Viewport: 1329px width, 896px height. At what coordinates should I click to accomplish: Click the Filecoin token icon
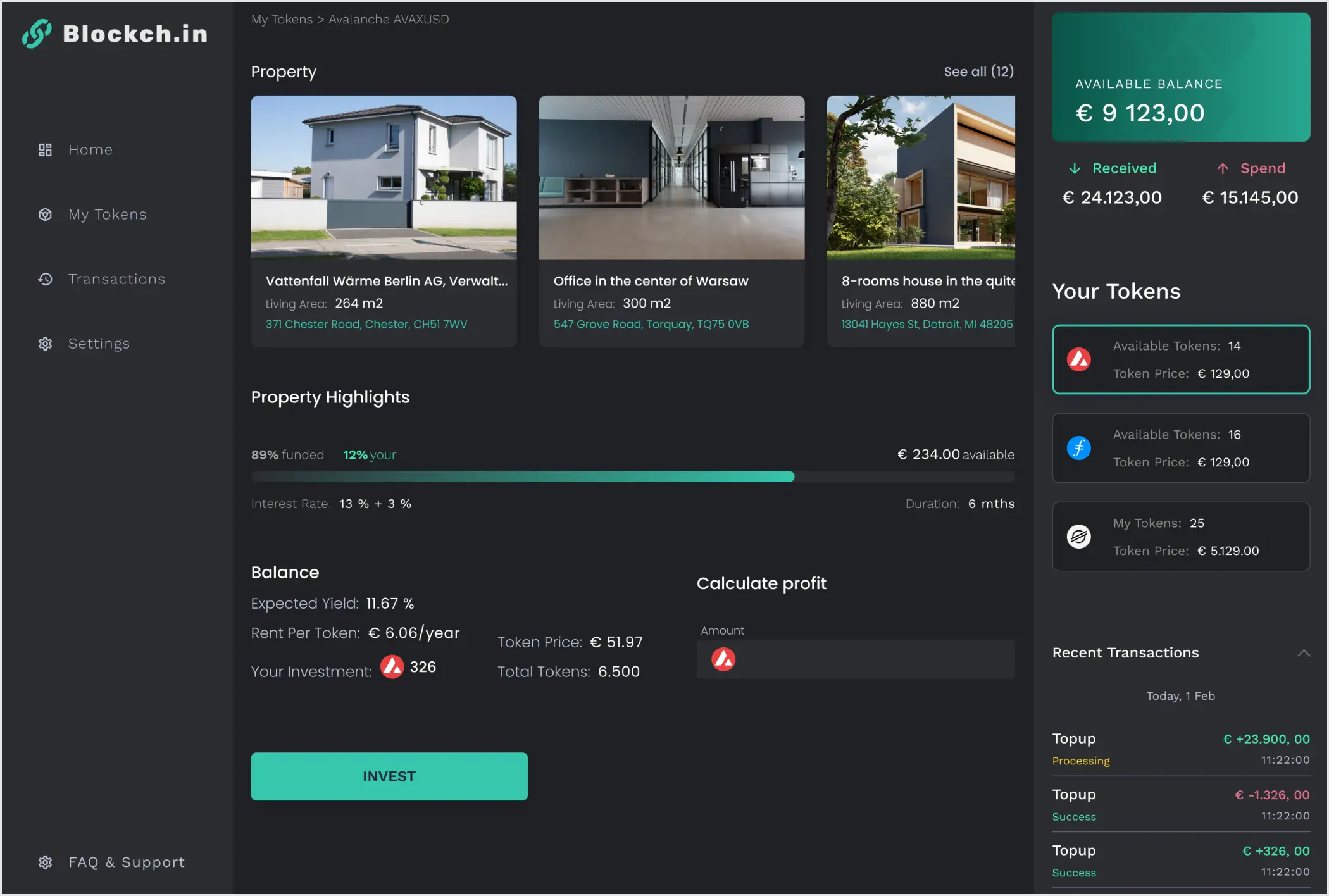(x=1078, y=448)
